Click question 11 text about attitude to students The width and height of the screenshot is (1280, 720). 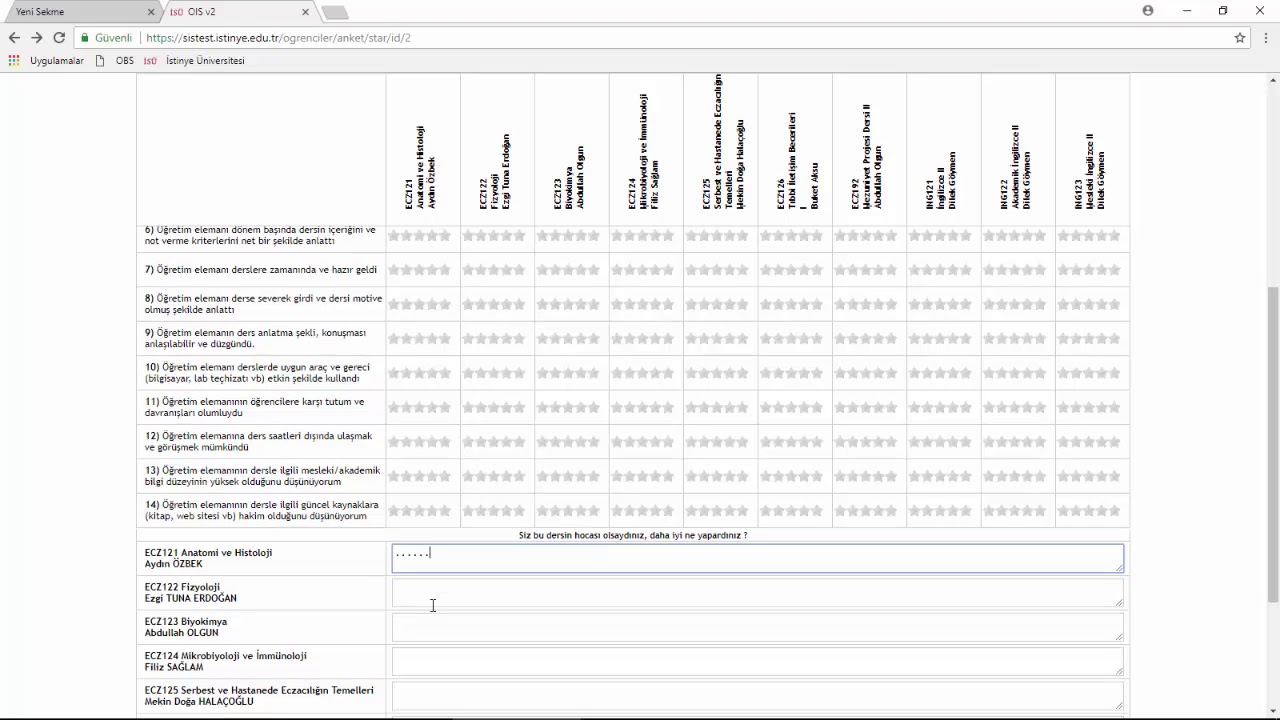(x=255, y=407)
